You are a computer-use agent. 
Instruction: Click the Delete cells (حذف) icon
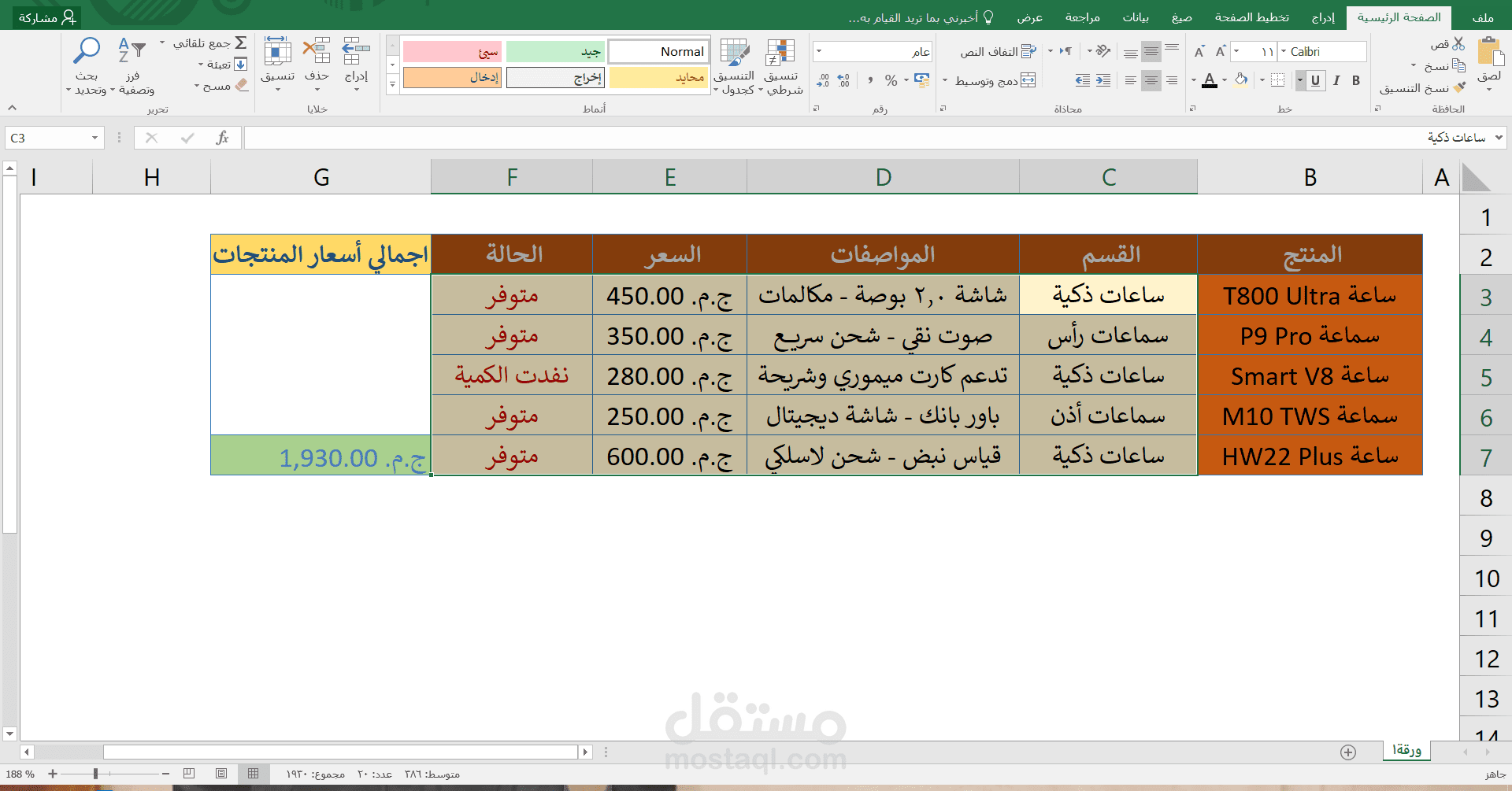317,52
